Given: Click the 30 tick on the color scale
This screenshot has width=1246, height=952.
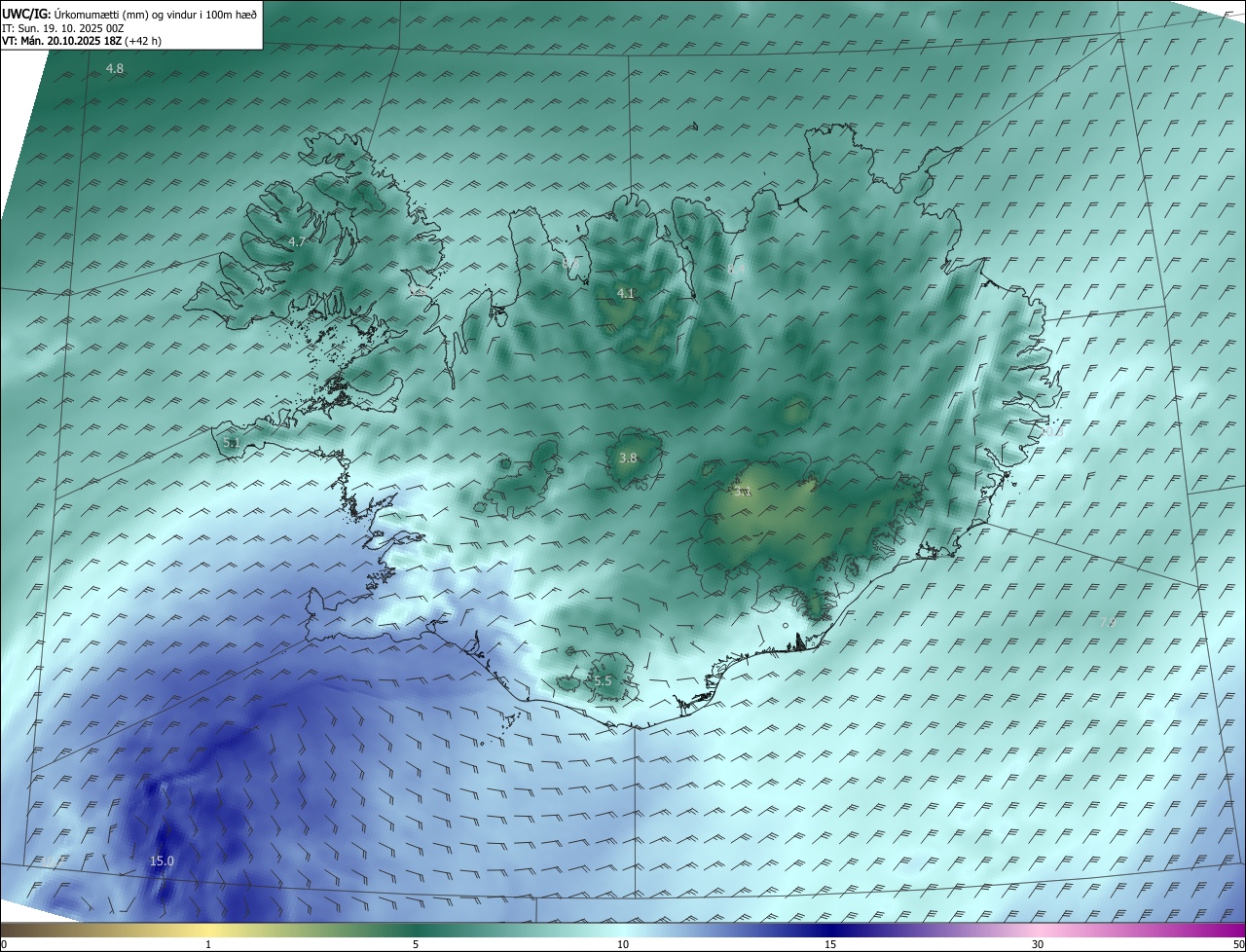Looking at the screenshot, I should pyautogui.click(x=1038, y=944).
